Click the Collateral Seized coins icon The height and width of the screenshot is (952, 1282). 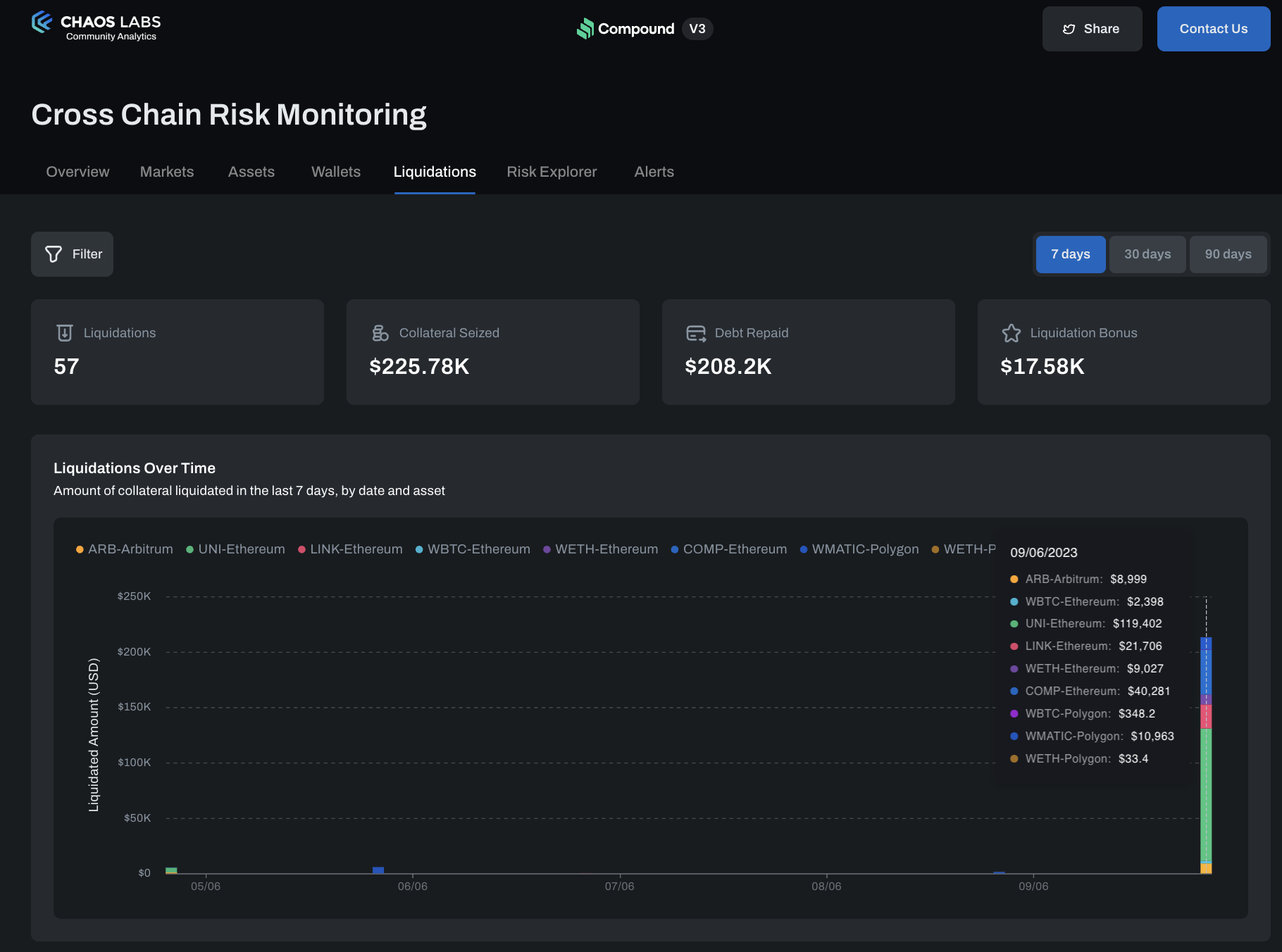pyautogui.click(x=380, y=333)
